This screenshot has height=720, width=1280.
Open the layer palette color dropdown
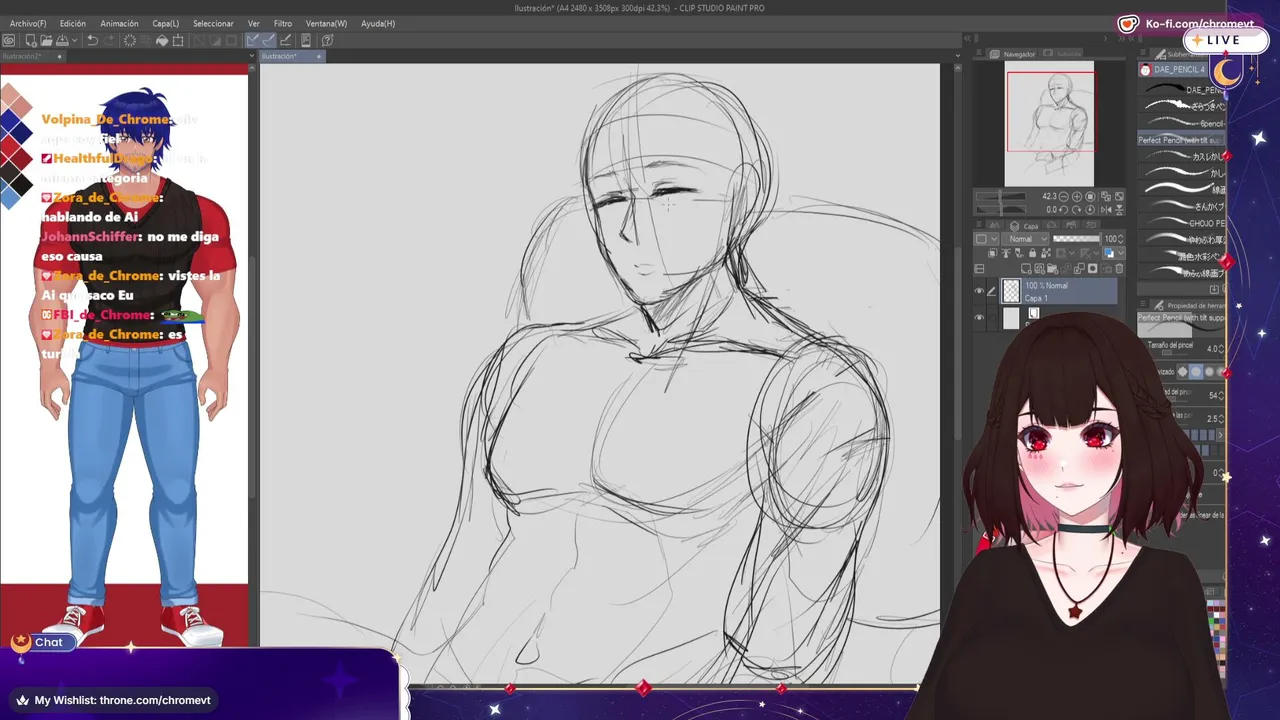click(x=986, y=239)
